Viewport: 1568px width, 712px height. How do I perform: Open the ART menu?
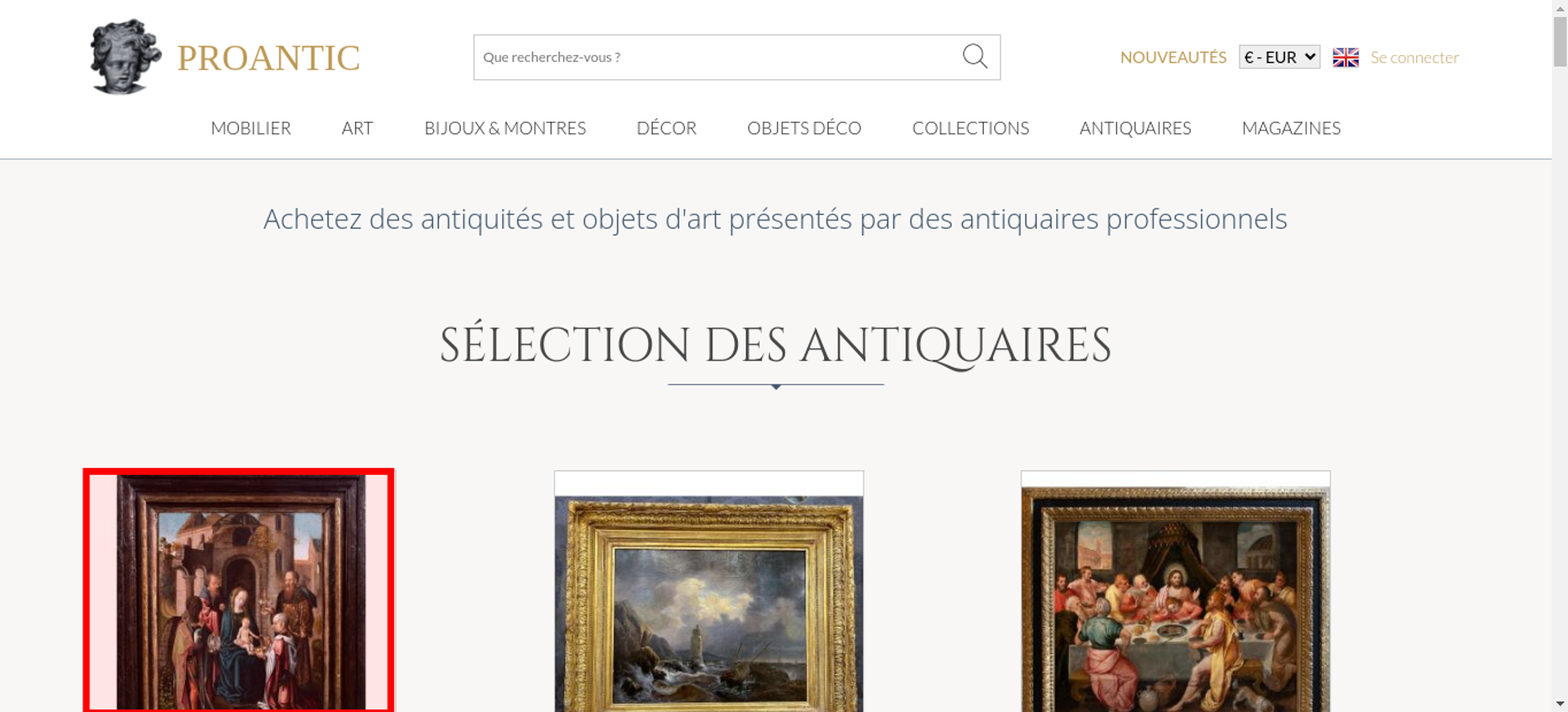click(358, 128)
